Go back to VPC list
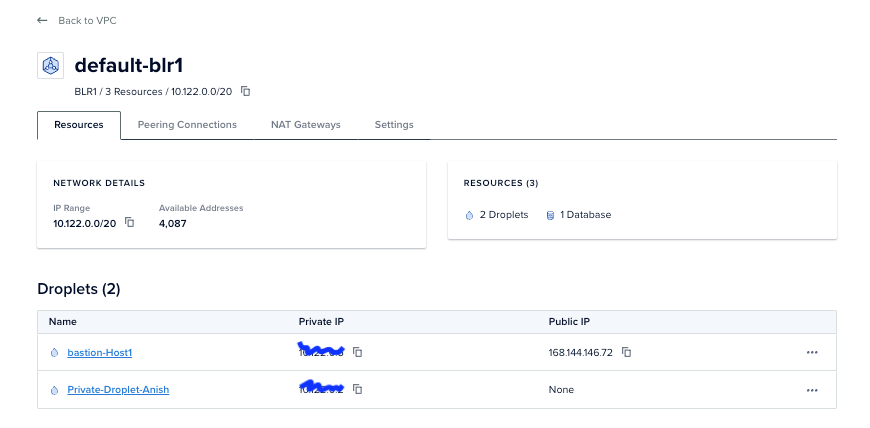Screen dimensions: 870x428 coord(87,21)
